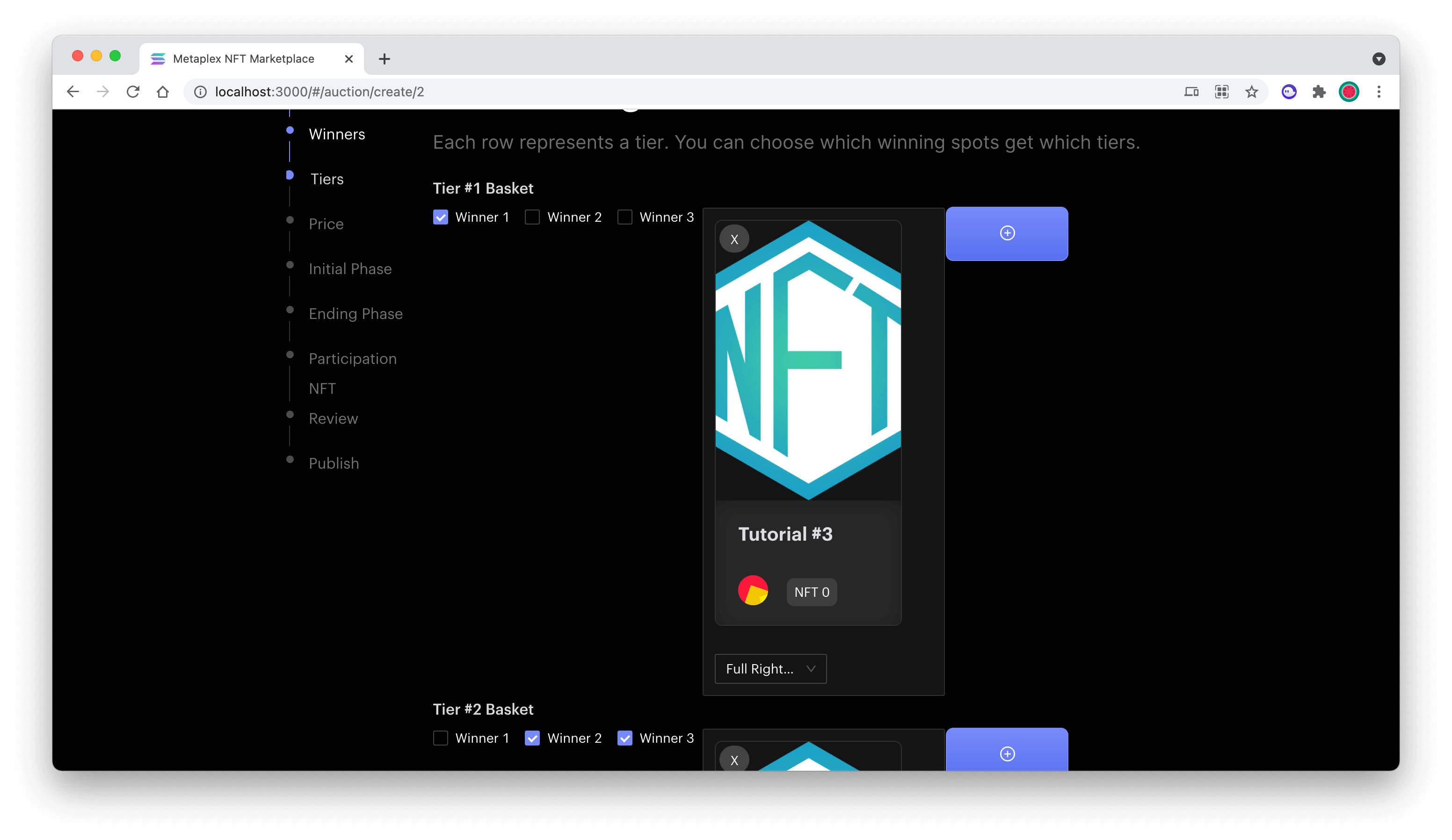Select the Tiers step
Screen dimensions: 1452x840
(327, 179)
